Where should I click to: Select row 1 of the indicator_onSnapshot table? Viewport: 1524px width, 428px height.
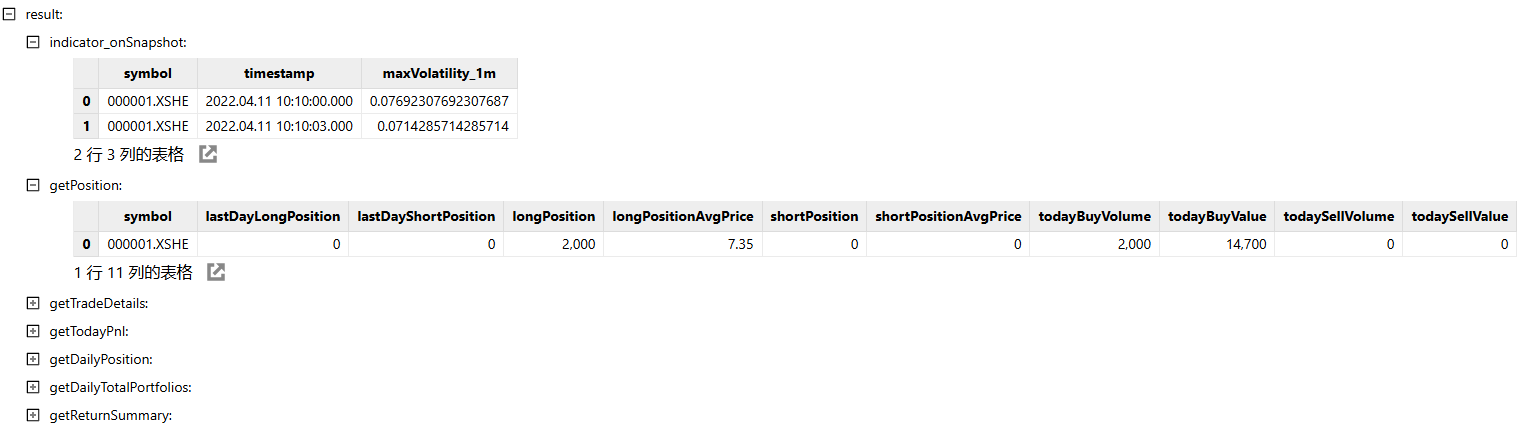[296, 126]
